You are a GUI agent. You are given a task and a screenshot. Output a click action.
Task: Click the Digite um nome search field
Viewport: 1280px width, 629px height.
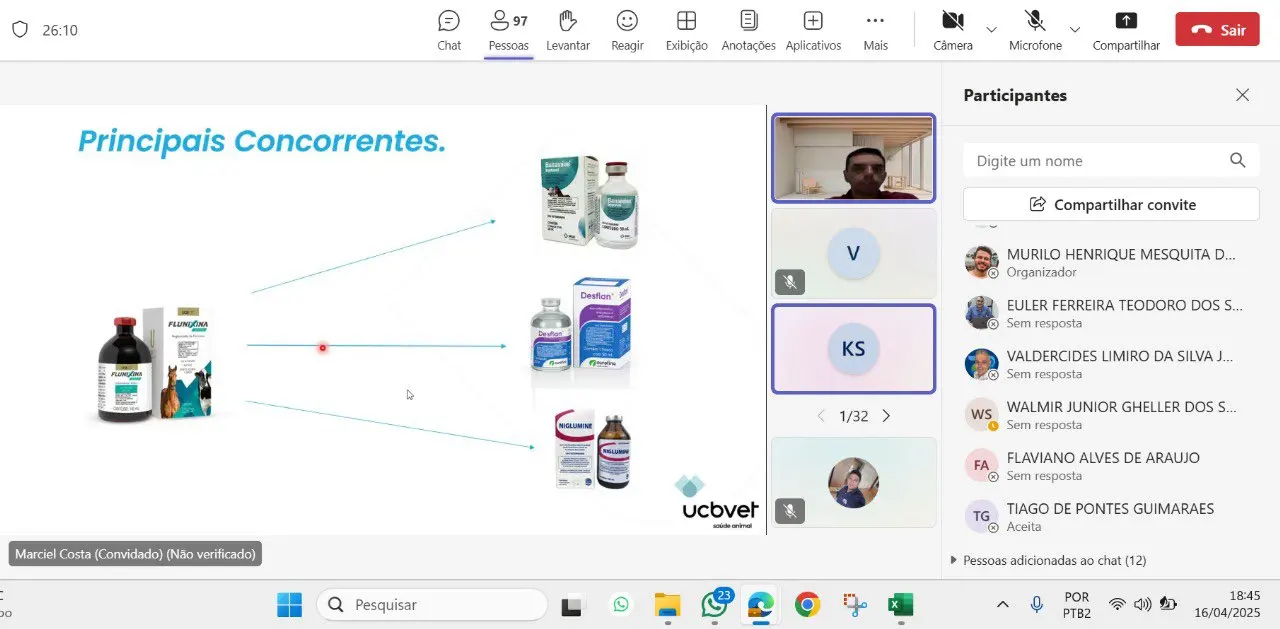coord(1111,160)
